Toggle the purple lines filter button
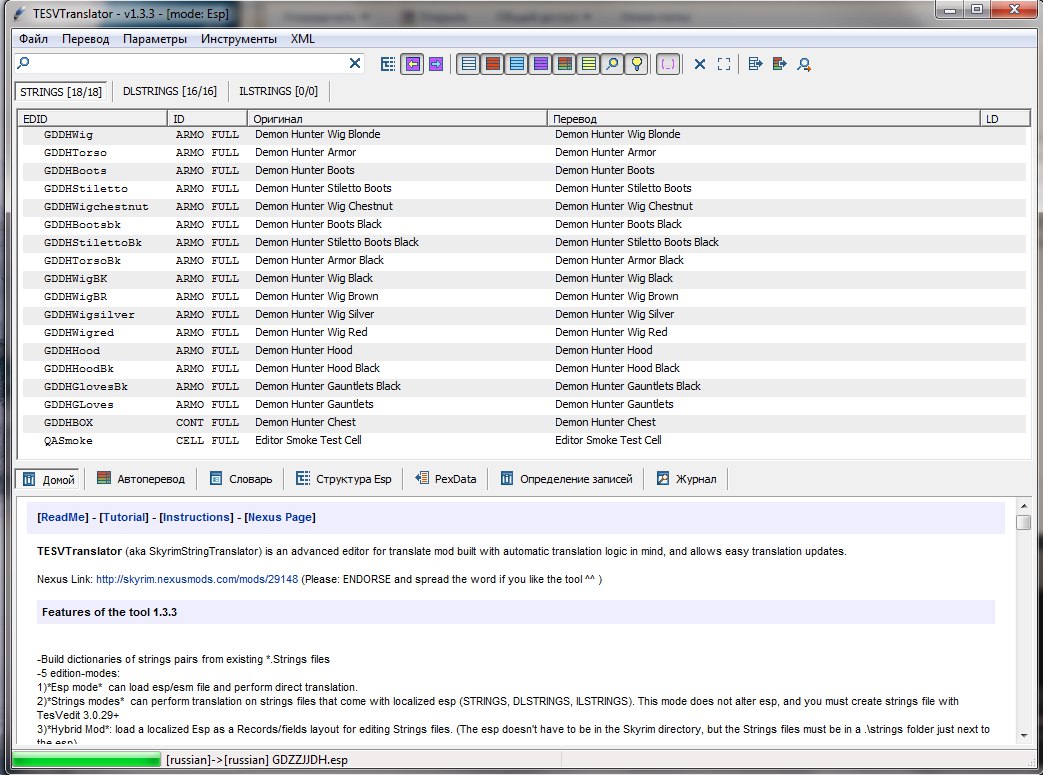The height and width of the screenshot is (775, 1043). (540, 64)
